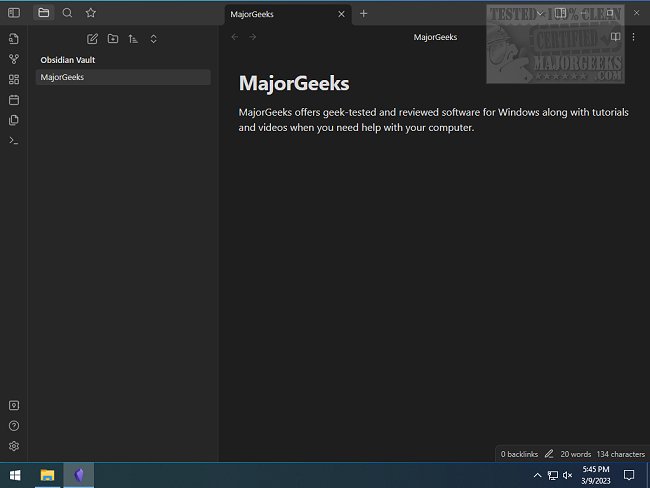Click 134 characters count
Screen dimensions: 650x488
point(621,454)
